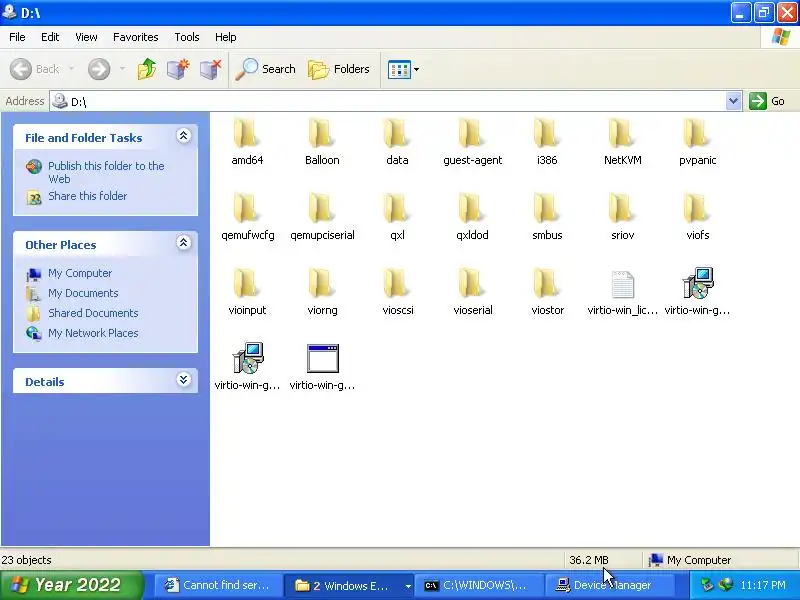Open the Favorites menu
Image resolution: width=800 pixels, height=600 pixels.
[135, 37]
